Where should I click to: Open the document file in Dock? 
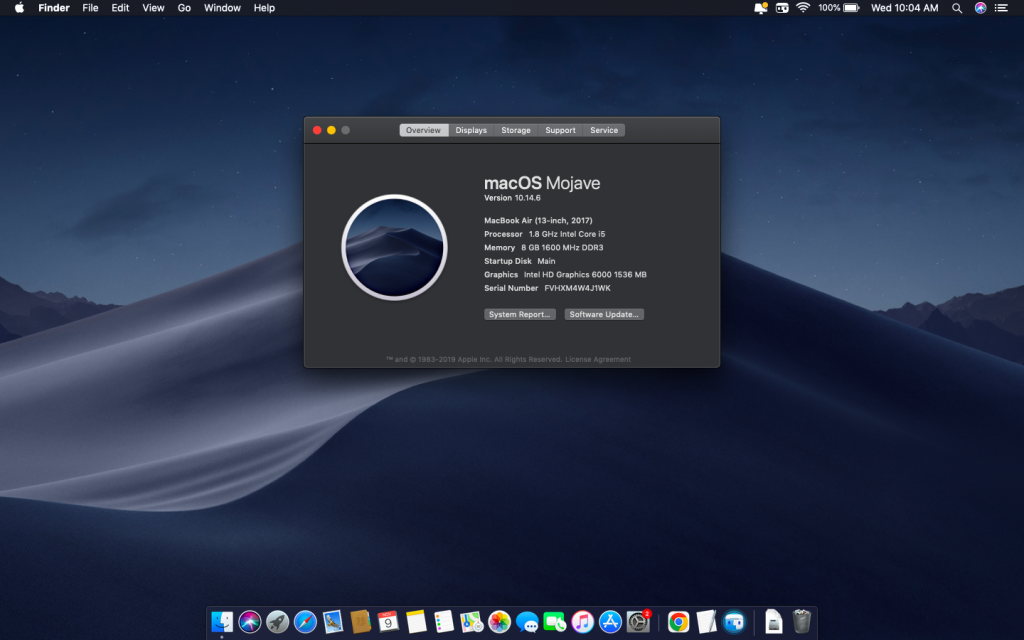[x=773, y=622]
